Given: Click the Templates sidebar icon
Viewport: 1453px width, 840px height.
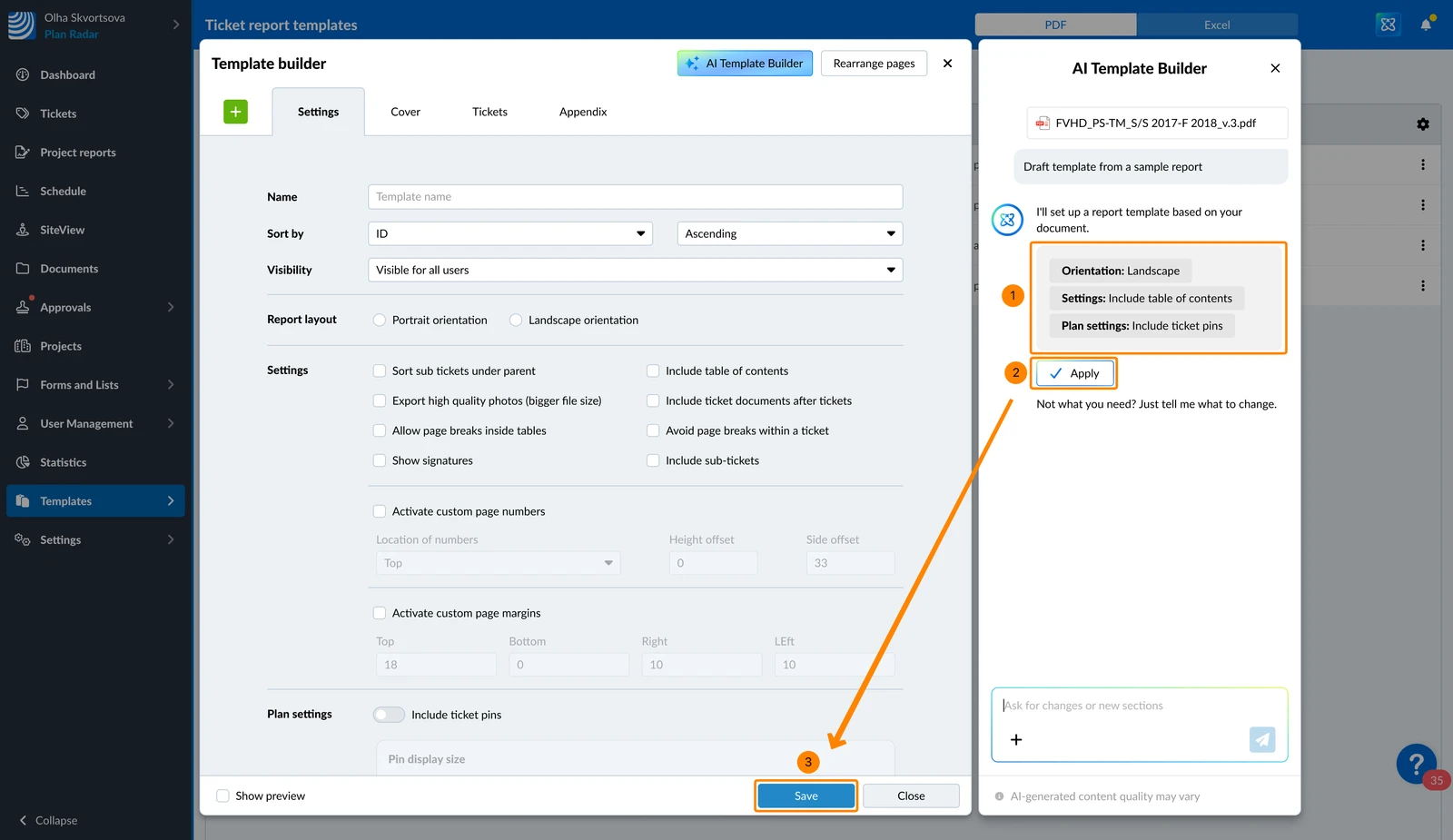Looking at the screenshot, I should pos(23,501).
